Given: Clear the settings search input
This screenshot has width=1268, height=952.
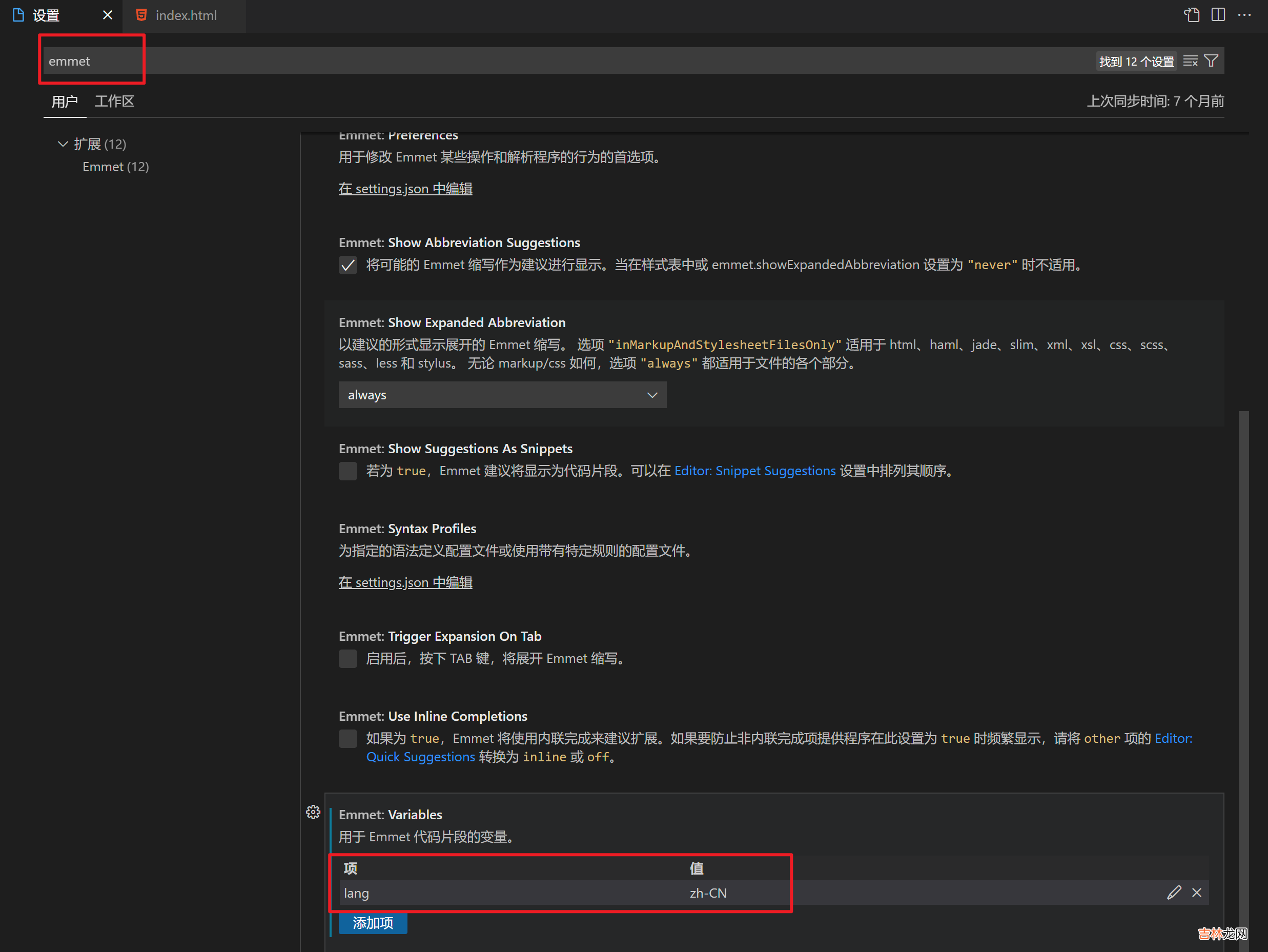Looking at the screenshot, I should [1190, 61].
